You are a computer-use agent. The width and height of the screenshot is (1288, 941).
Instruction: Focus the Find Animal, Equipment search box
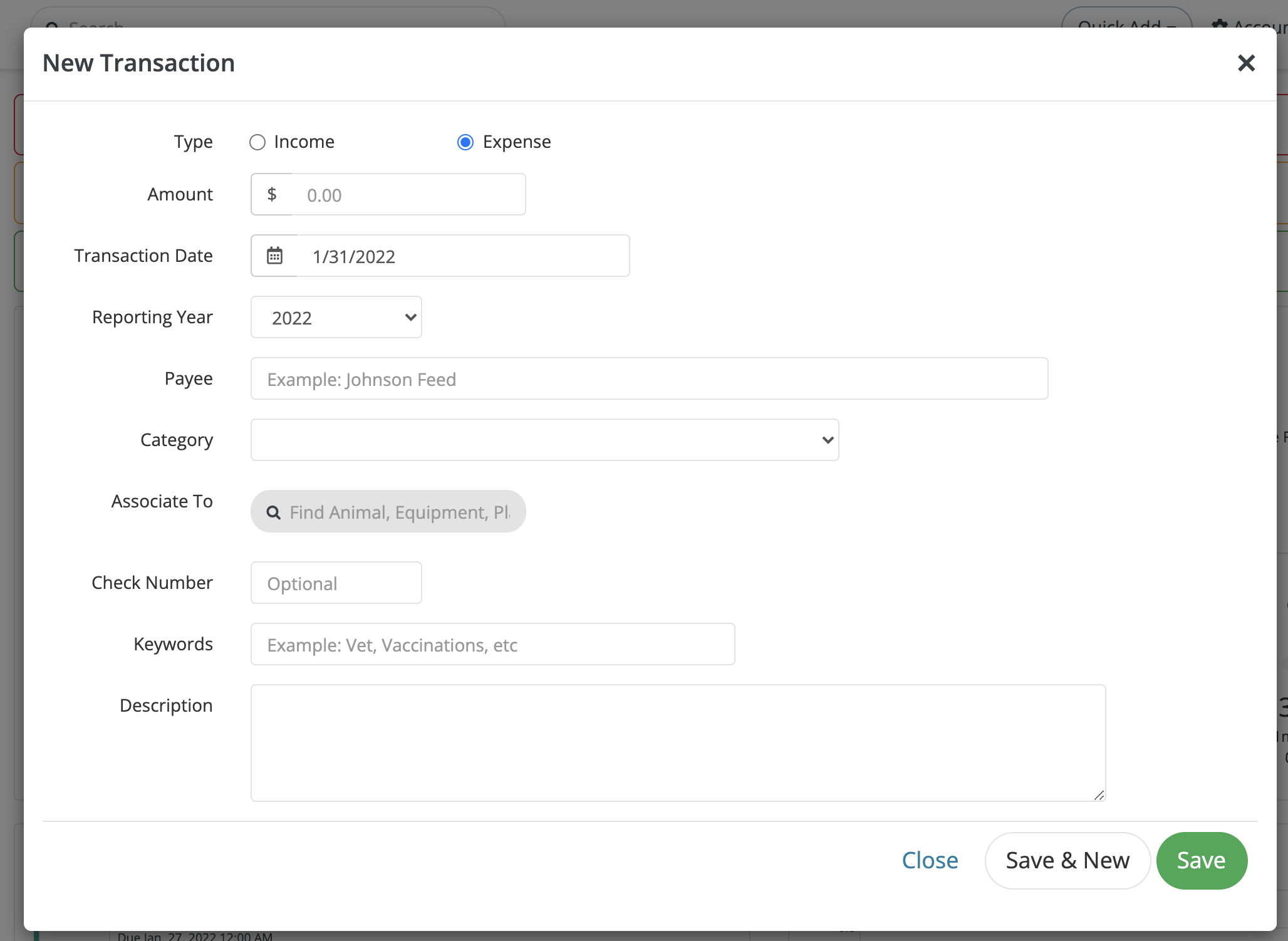tap(400, 512)
